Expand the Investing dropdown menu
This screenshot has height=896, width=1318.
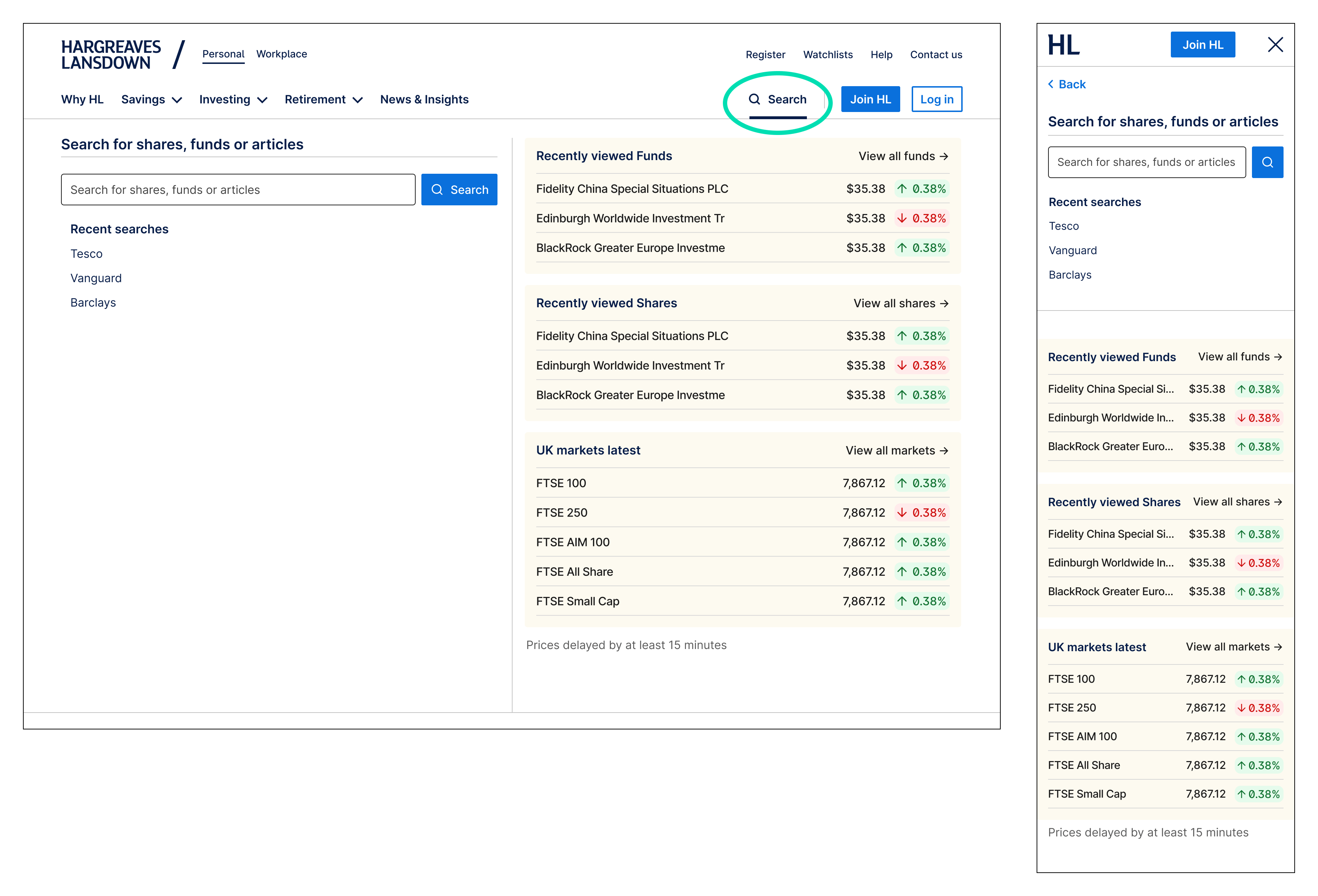pyautogui.click(x=233, y=100)
